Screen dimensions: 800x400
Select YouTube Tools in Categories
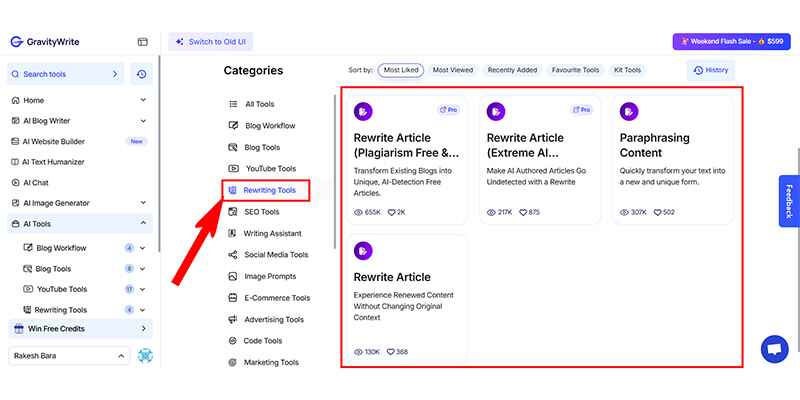pos(262,168)
